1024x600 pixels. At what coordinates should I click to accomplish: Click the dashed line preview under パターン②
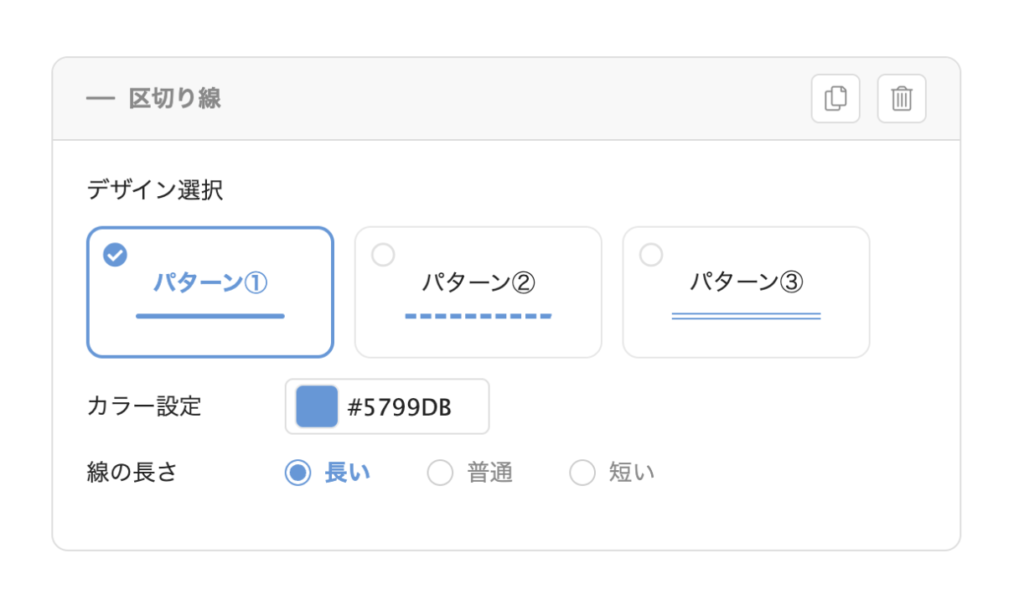coord(478,316)
